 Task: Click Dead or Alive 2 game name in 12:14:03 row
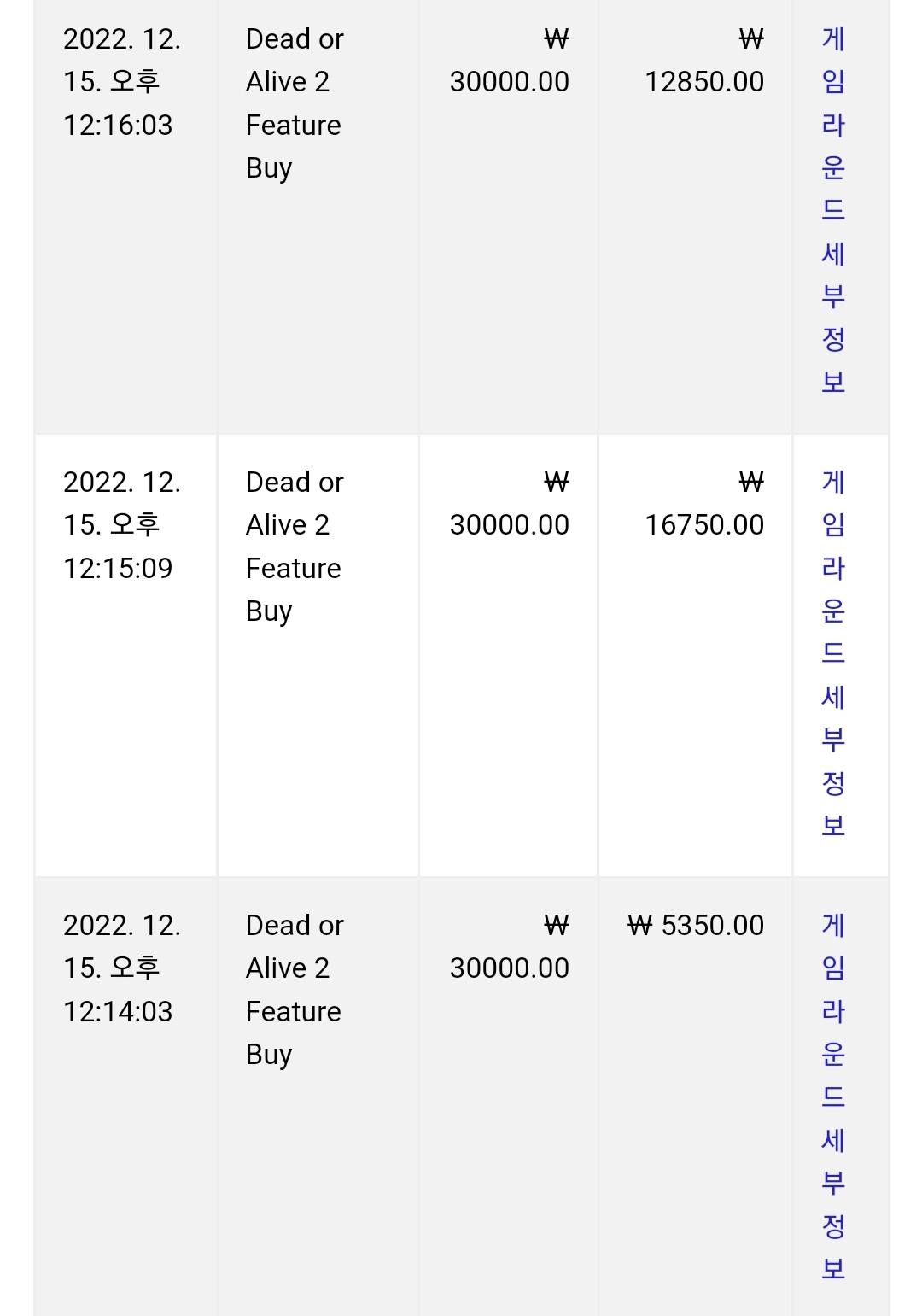pos(295,947)
